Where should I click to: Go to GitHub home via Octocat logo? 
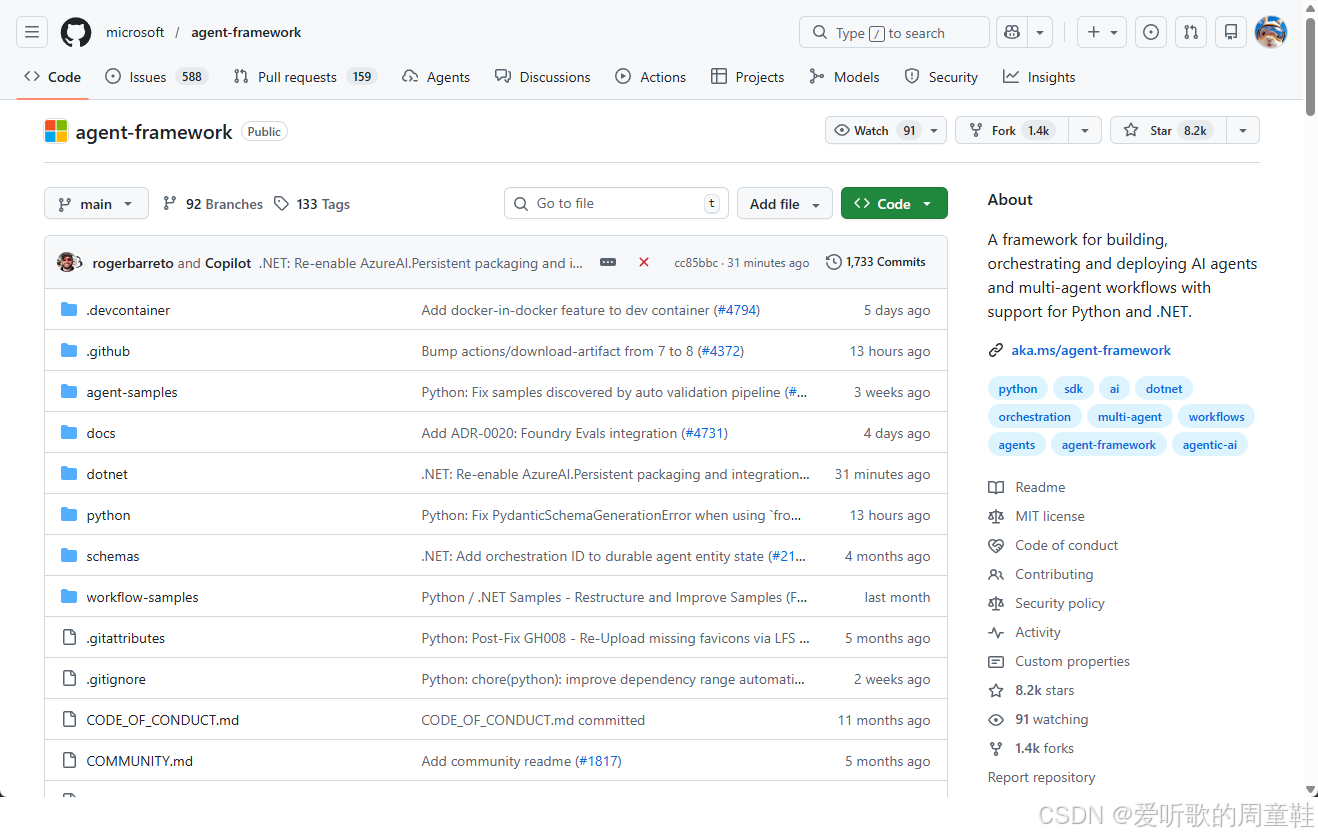(76, 32)
